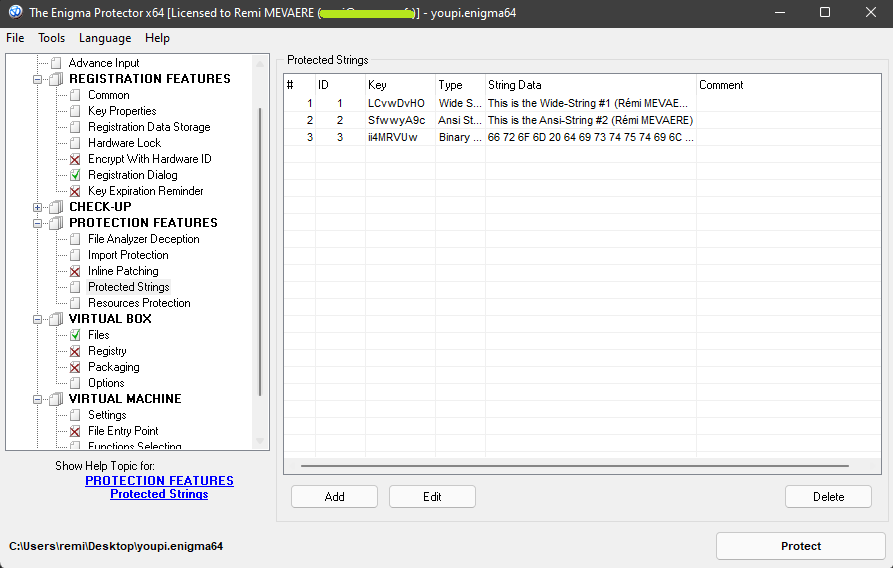Click the tree panel vertical scrollbar

(x=260, y=250)
